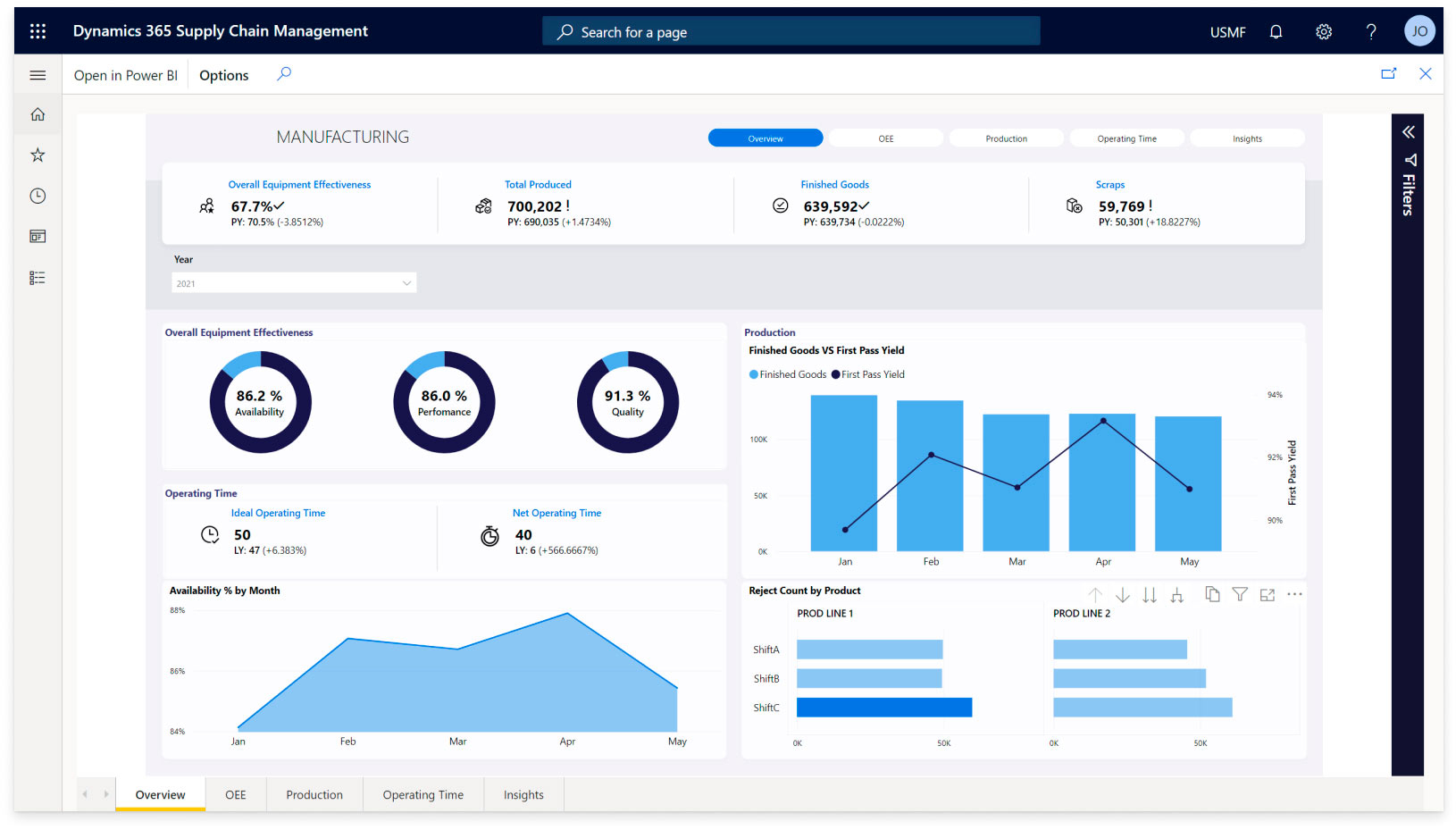
Task: Expand all down one level in hierarchy
Action: pyautogui.click(x=1177, y=595)
